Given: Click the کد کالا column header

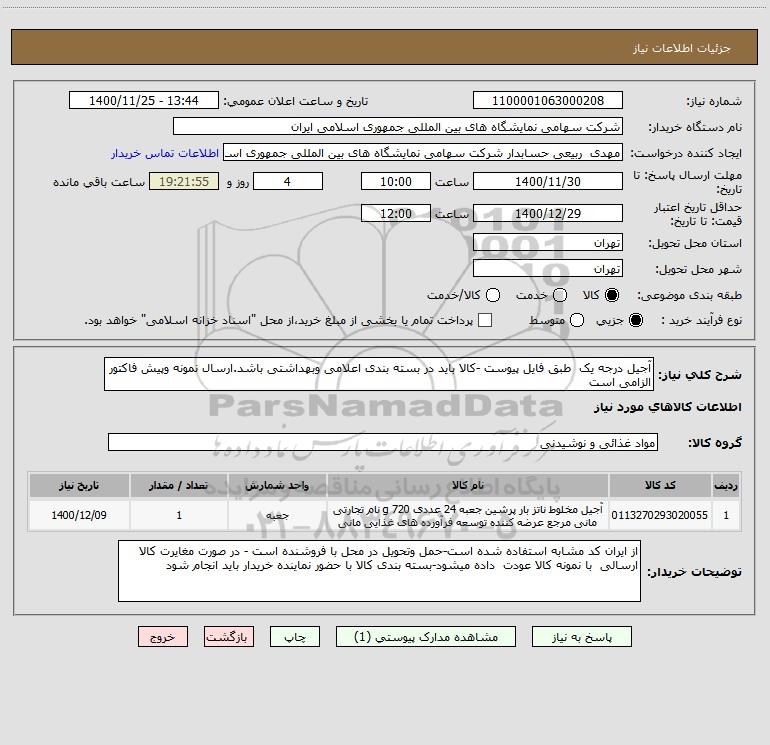Looking at the screenshot, I should (660, 486).
